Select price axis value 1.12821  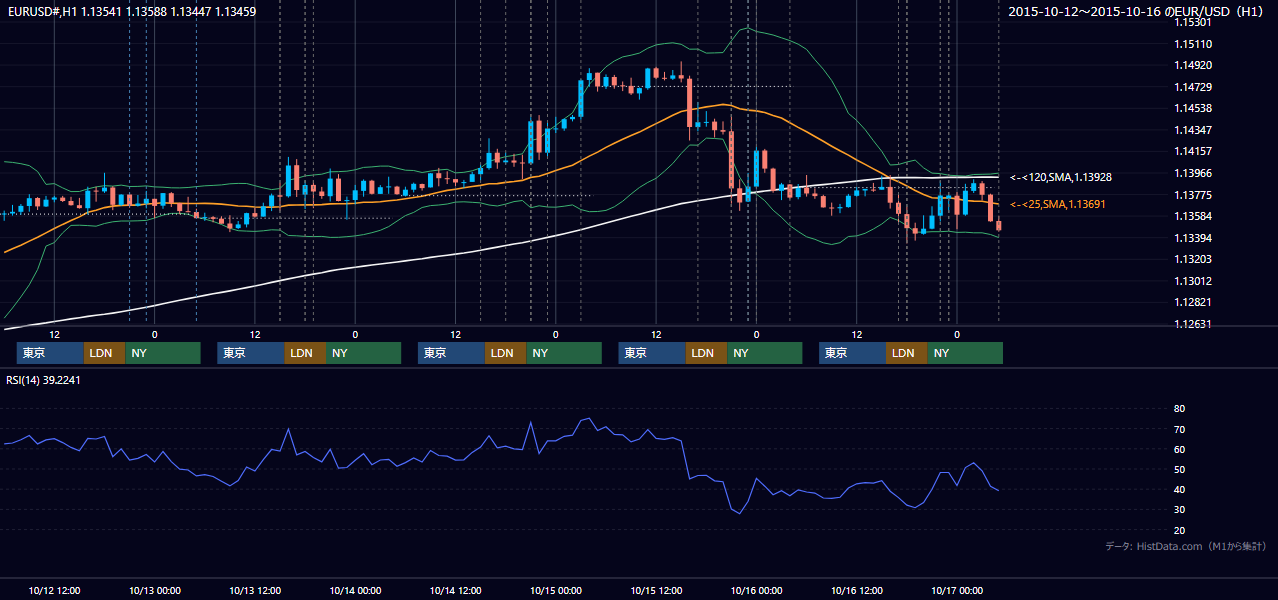1192,302
